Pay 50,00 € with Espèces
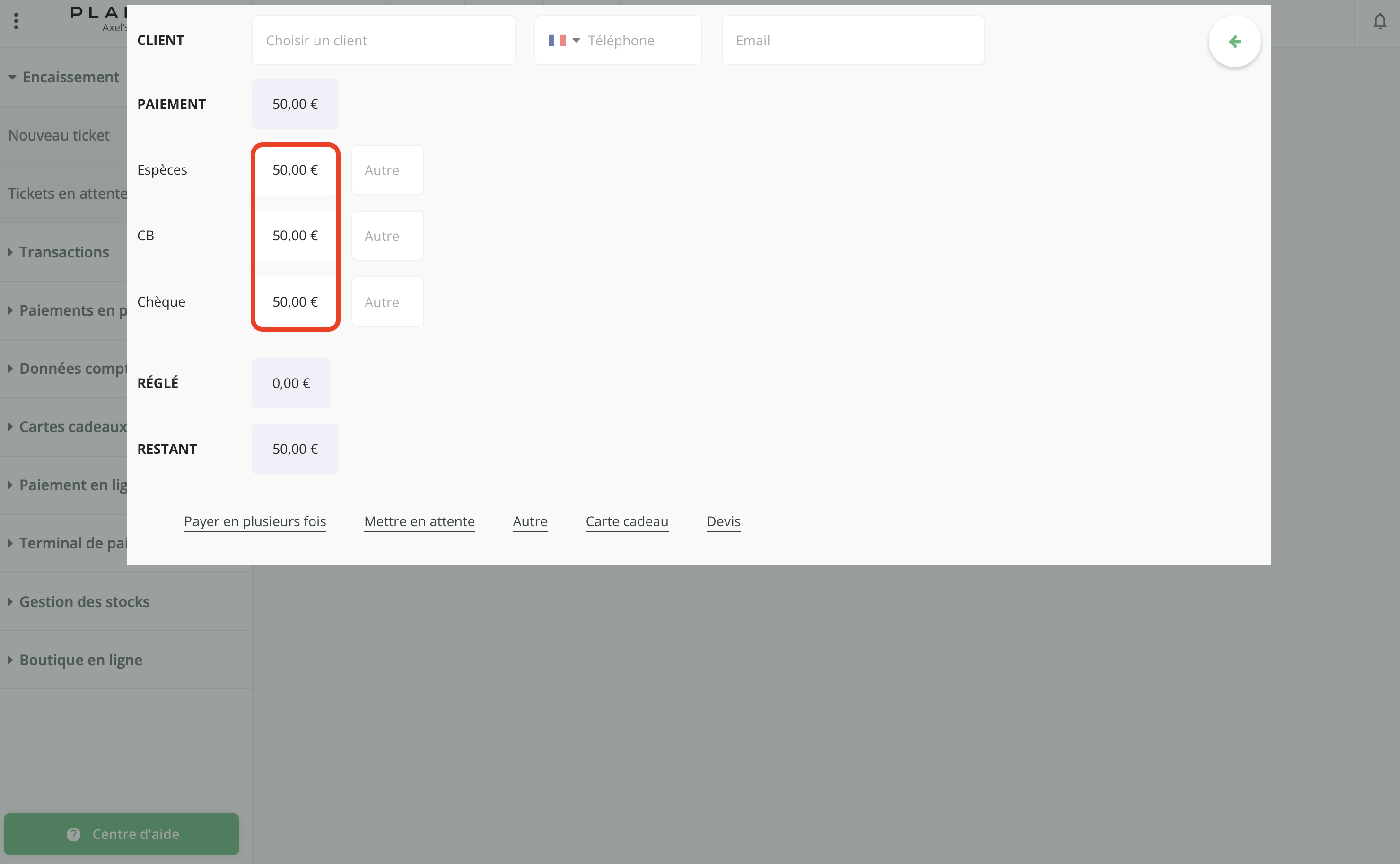 pos(295,170)
